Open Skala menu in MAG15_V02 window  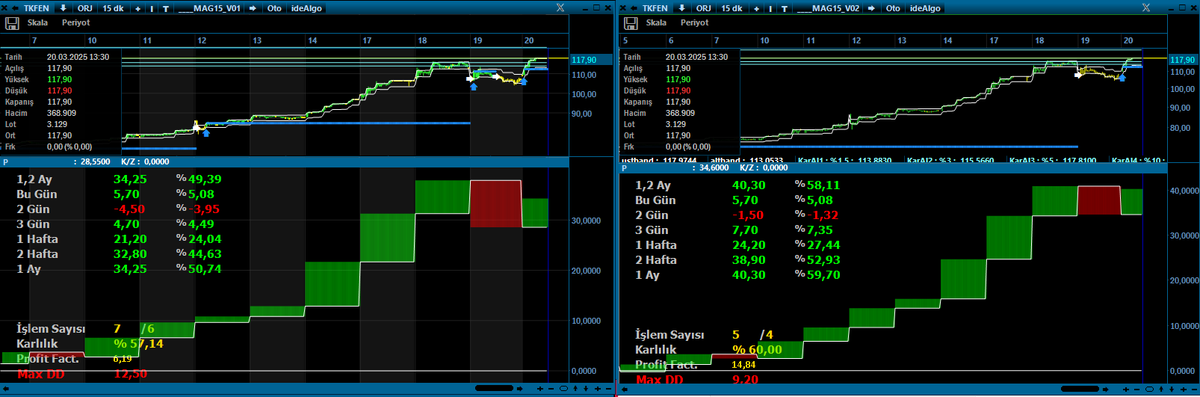[x=657, y=22]
